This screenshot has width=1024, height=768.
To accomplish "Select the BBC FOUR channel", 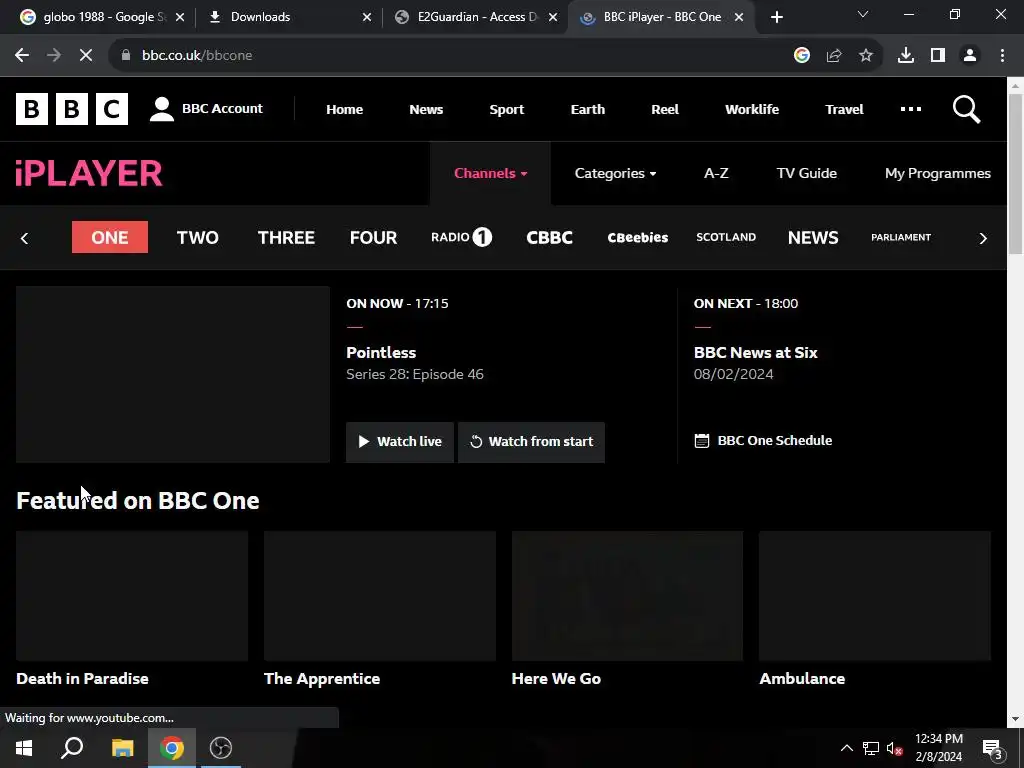I will pos(374,237).
